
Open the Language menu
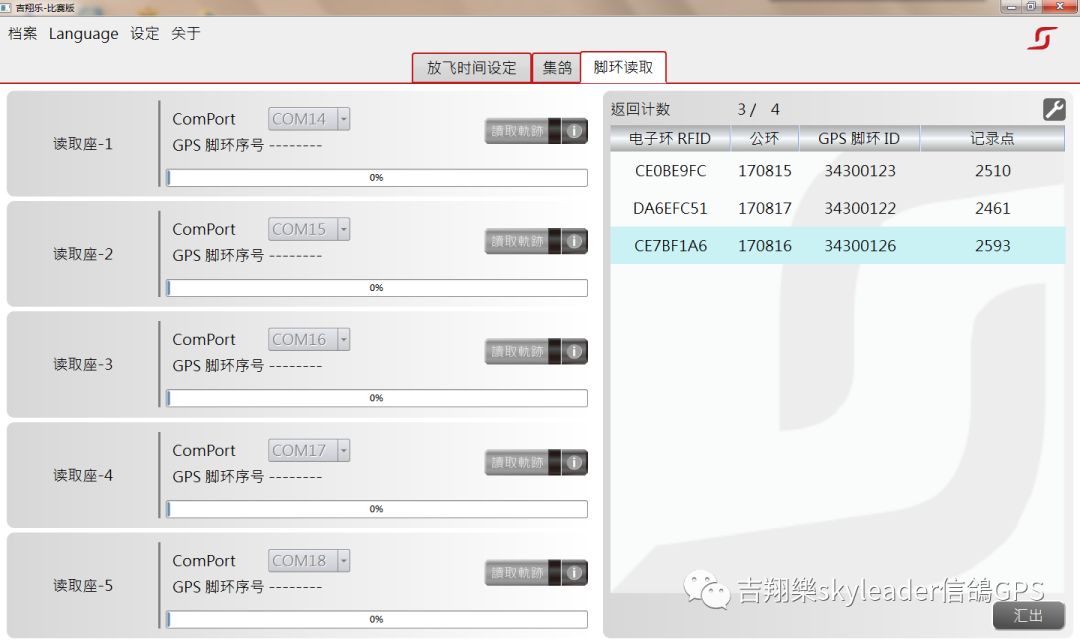(83, 33)
